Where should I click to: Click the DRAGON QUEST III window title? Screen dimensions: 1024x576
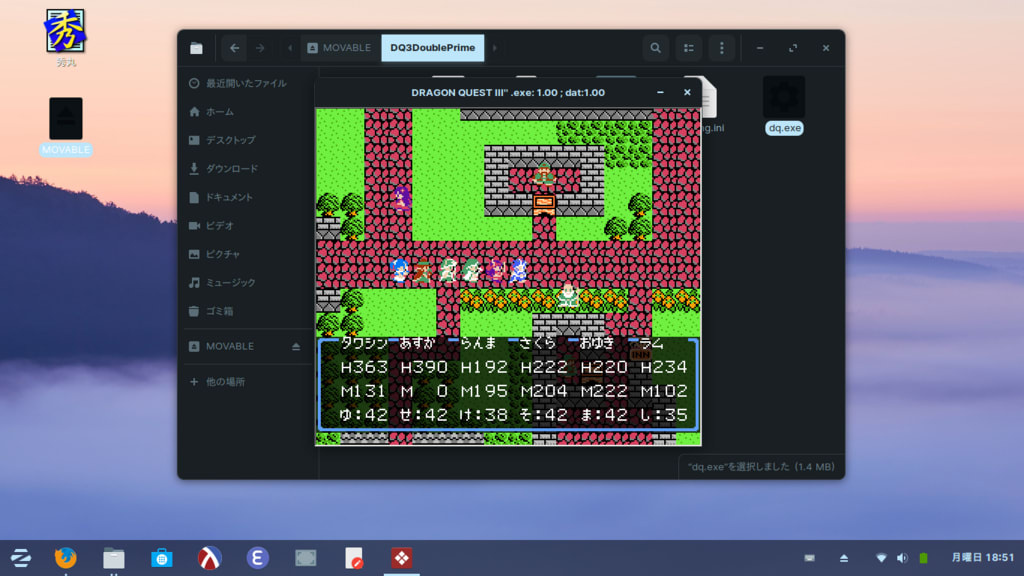coord(508,93)
